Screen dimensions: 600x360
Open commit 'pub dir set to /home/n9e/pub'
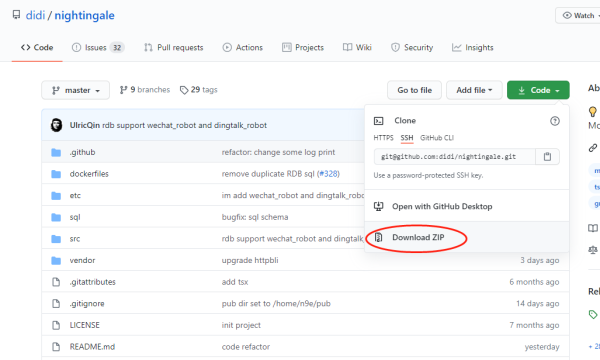pos(276,304)
